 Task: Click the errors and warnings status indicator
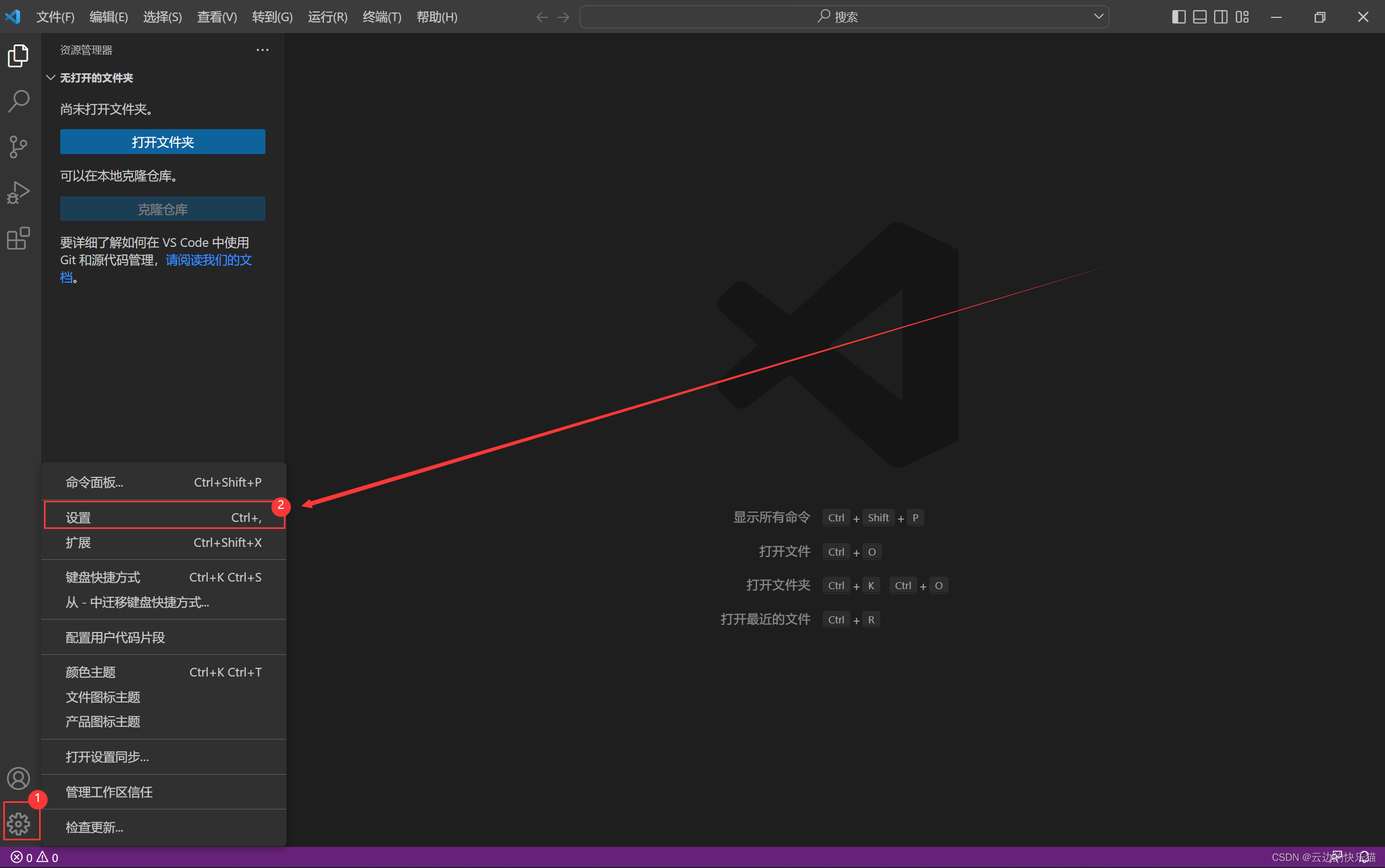click(x=34, y=857)
